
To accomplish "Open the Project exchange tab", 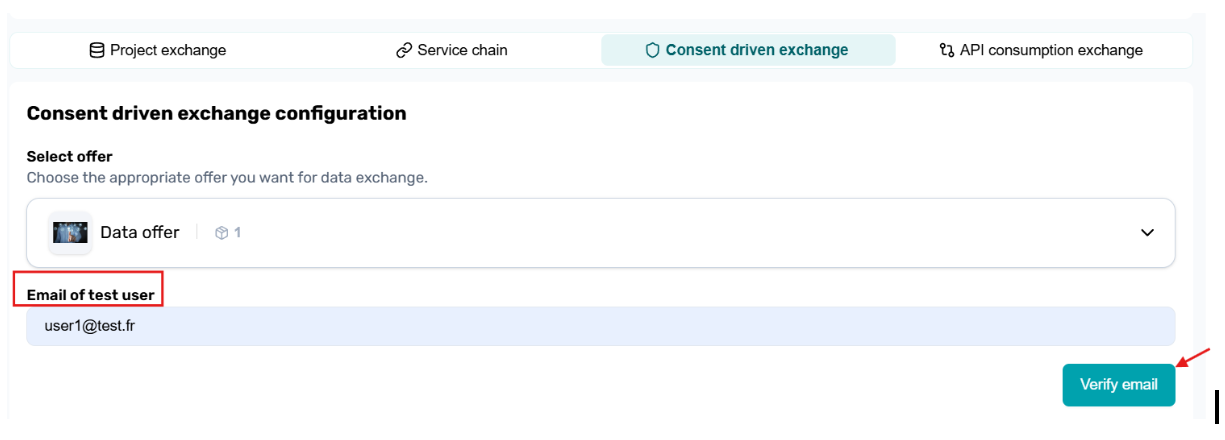I will tap(158, 50).
